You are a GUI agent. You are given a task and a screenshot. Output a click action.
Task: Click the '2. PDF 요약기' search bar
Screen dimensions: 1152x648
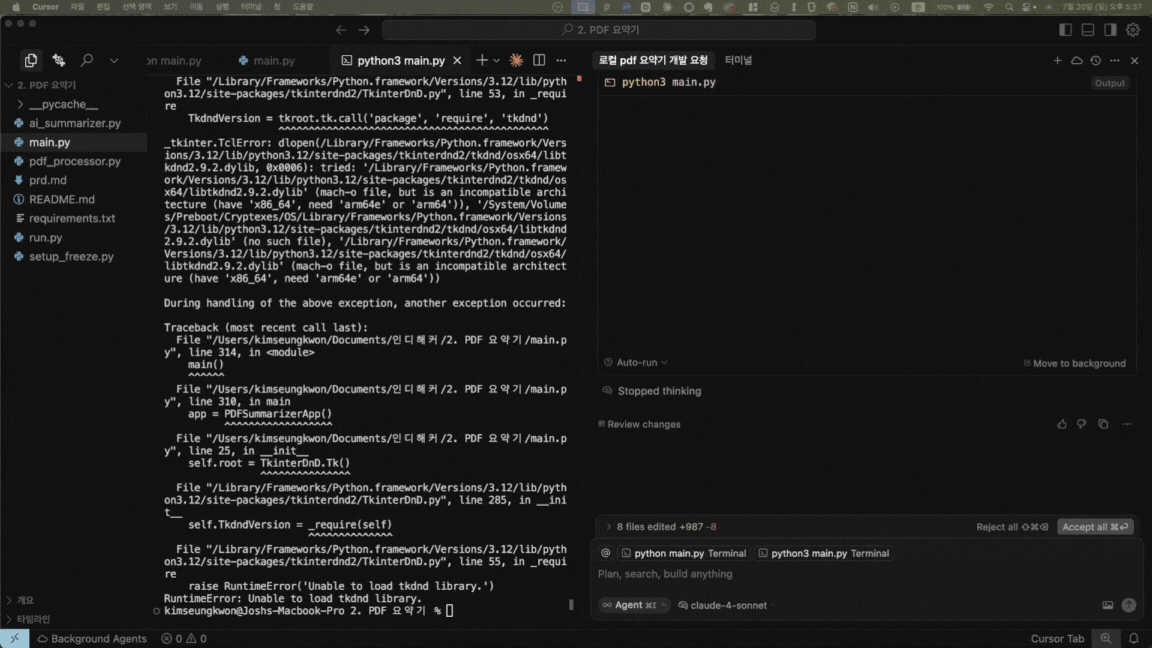pos(599,30)
